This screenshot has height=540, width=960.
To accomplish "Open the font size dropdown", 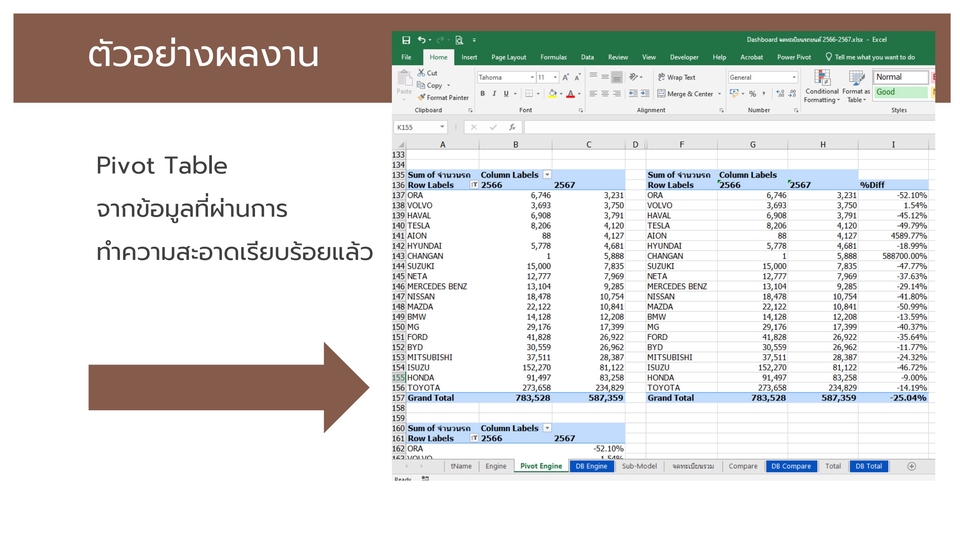I will tap(555, 78).
